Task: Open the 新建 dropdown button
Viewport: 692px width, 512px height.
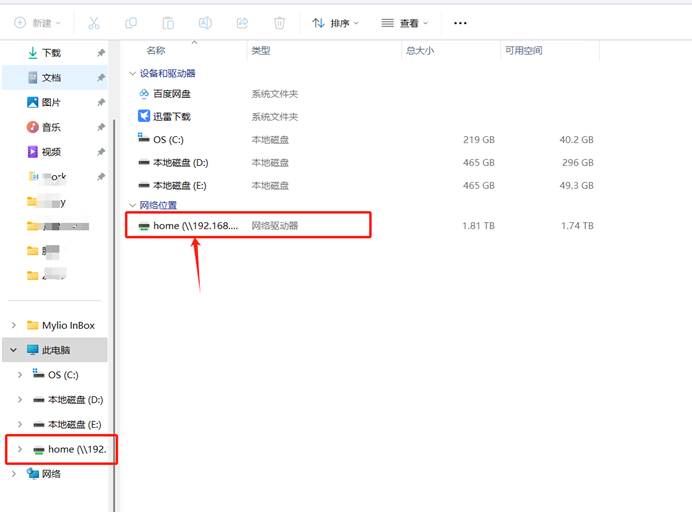Action: [38, 23]
